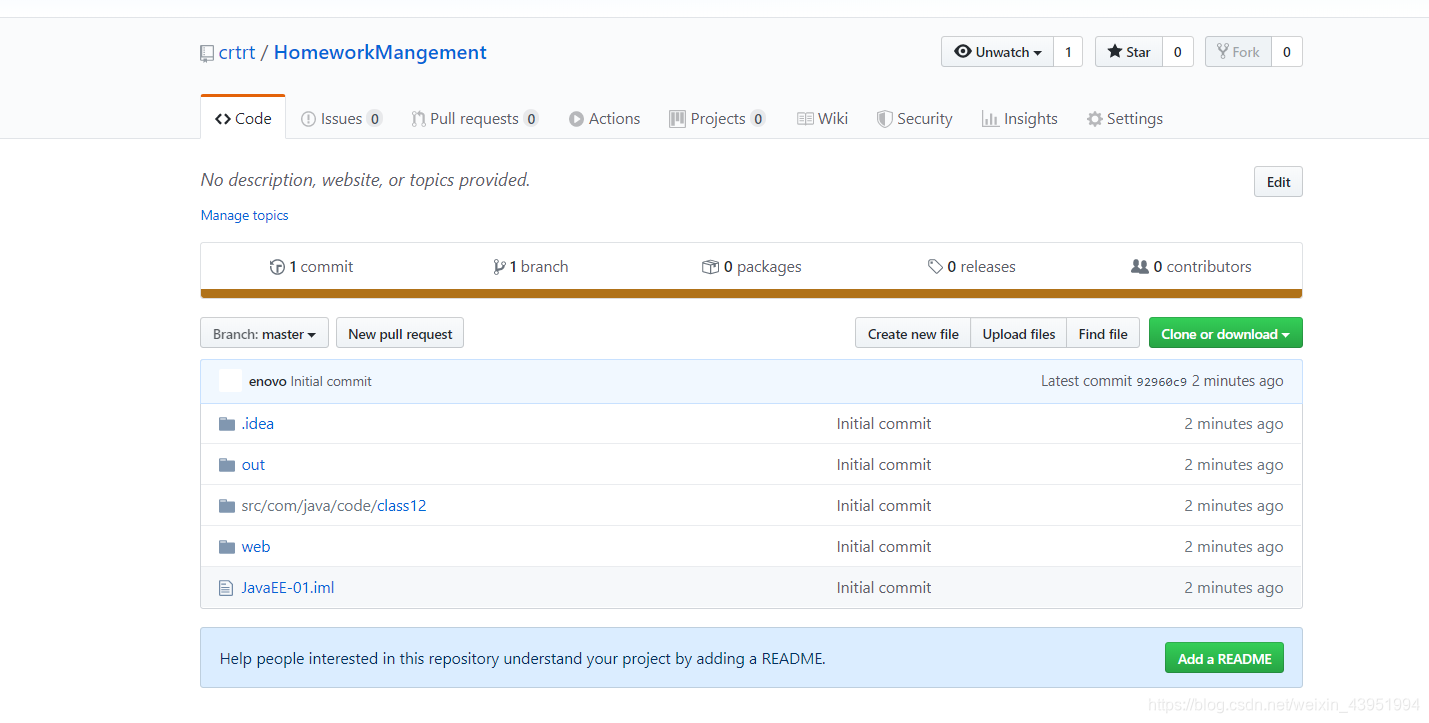View the 0 contributors link

coord(1191,267)
